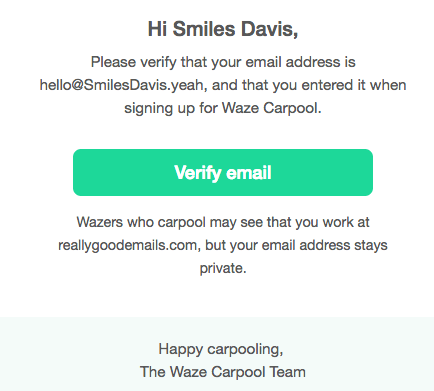Click the words "email address is" in first line
This screenshot has height=391, width=434.
[x=300, y=62]
